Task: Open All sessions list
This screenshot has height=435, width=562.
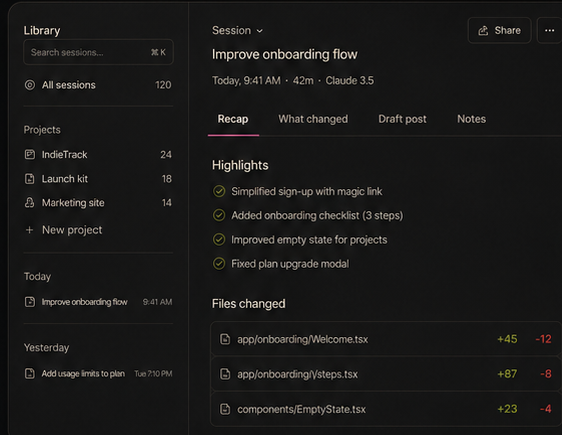Action: (x=98, y=85)
